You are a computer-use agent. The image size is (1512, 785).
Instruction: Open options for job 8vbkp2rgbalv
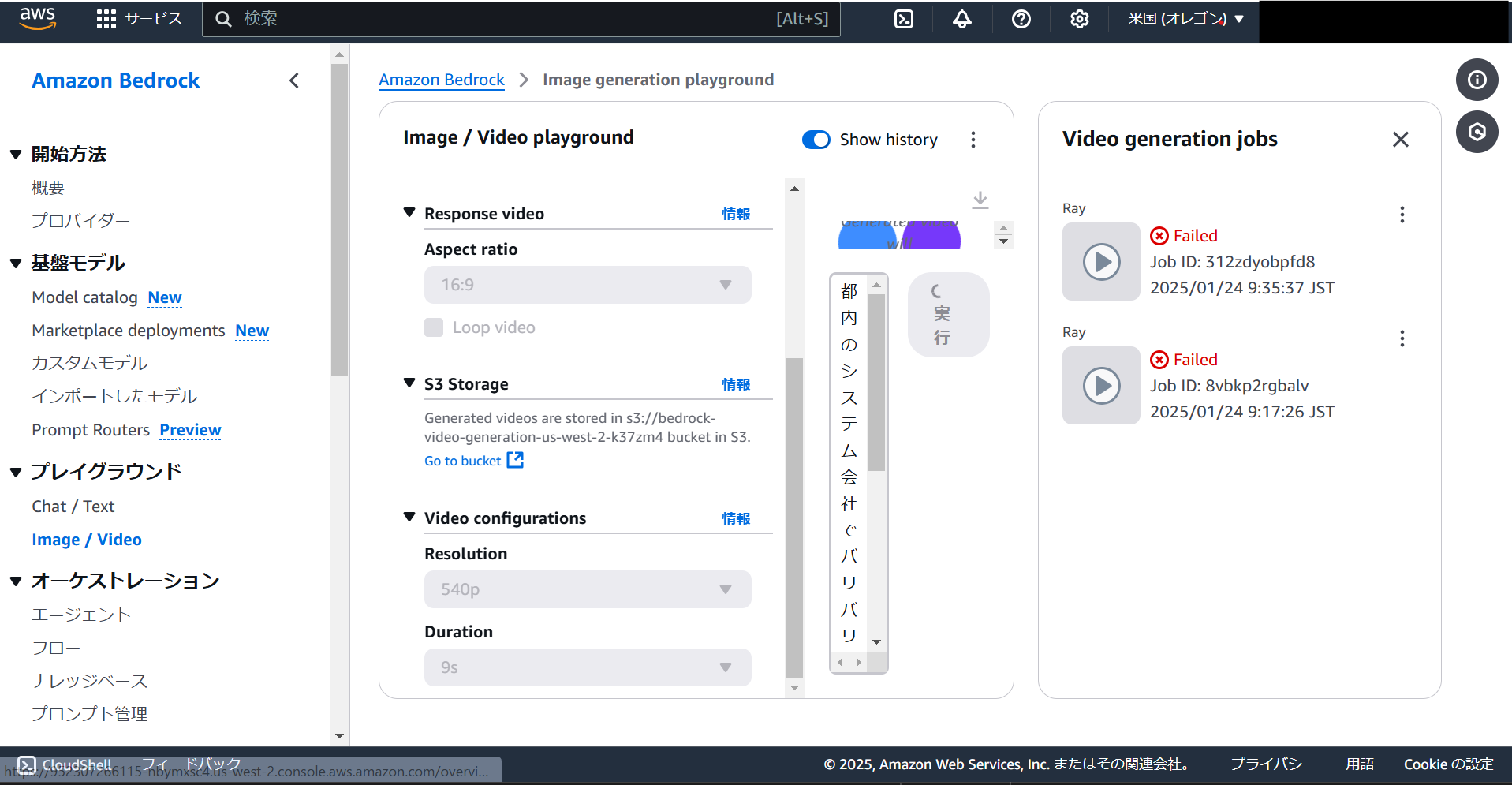click(x=1402, y=338)
